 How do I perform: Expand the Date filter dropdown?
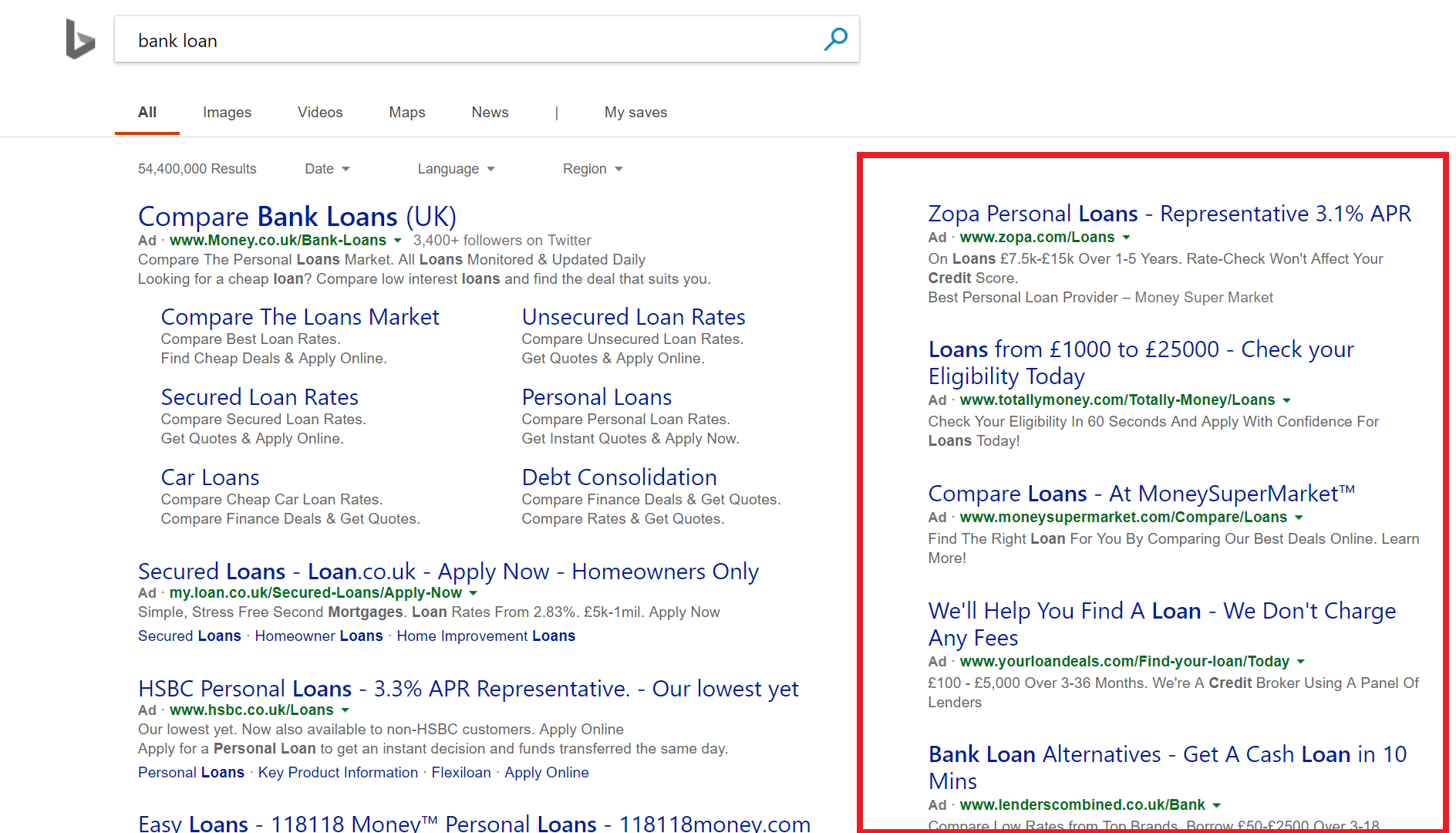327,169
